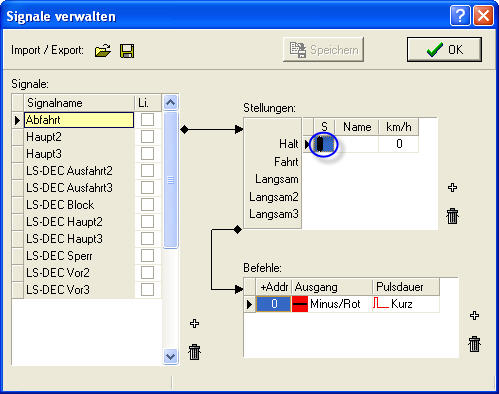499x394 pixels.
Task: Open the import folder icon
Action: (103, 51)
